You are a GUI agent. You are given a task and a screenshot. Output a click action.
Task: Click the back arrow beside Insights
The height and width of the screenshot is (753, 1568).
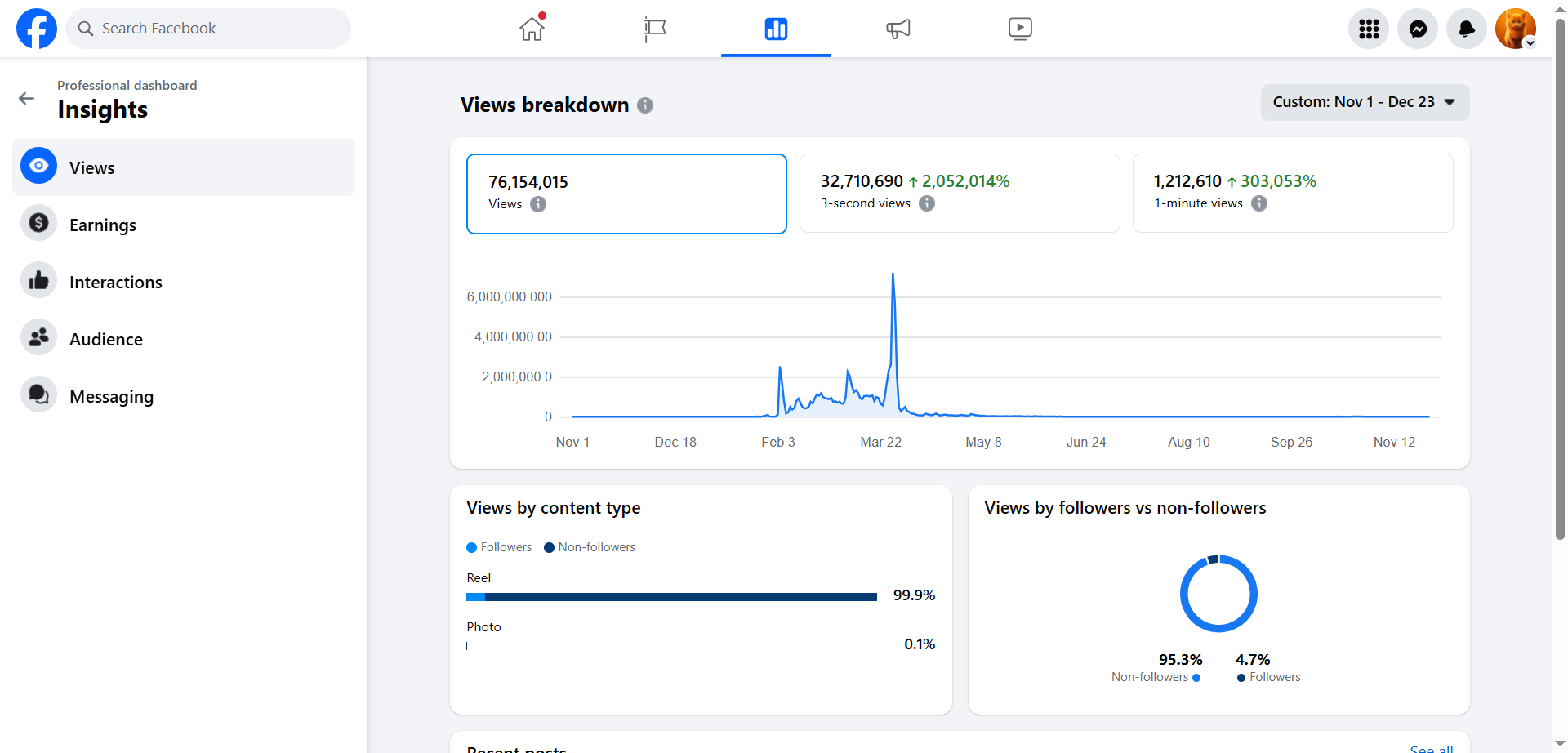point(27,99)
